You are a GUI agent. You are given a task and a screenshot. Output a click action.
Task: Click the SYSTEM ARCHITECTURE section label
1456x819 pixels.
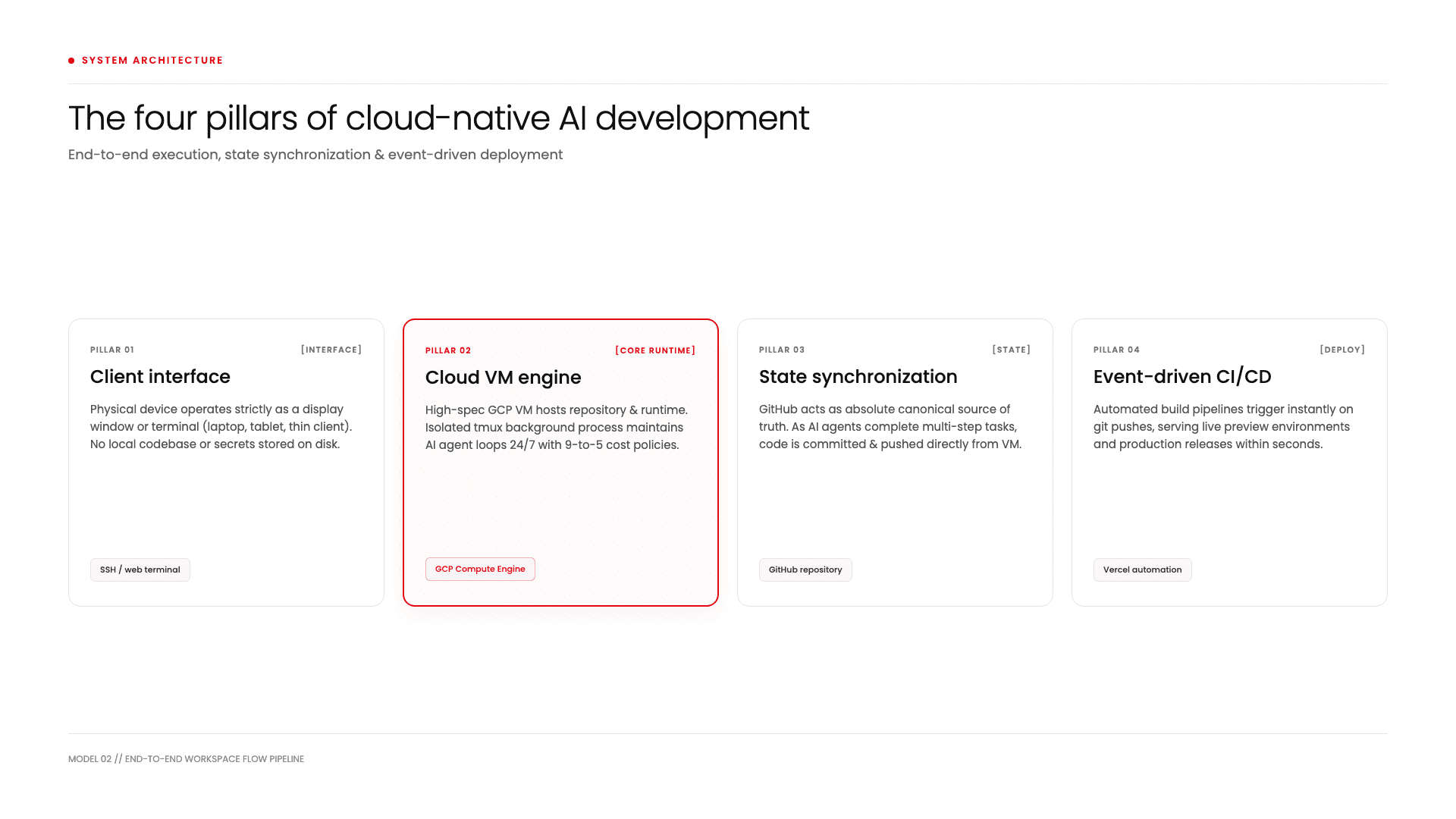point(152,61)
